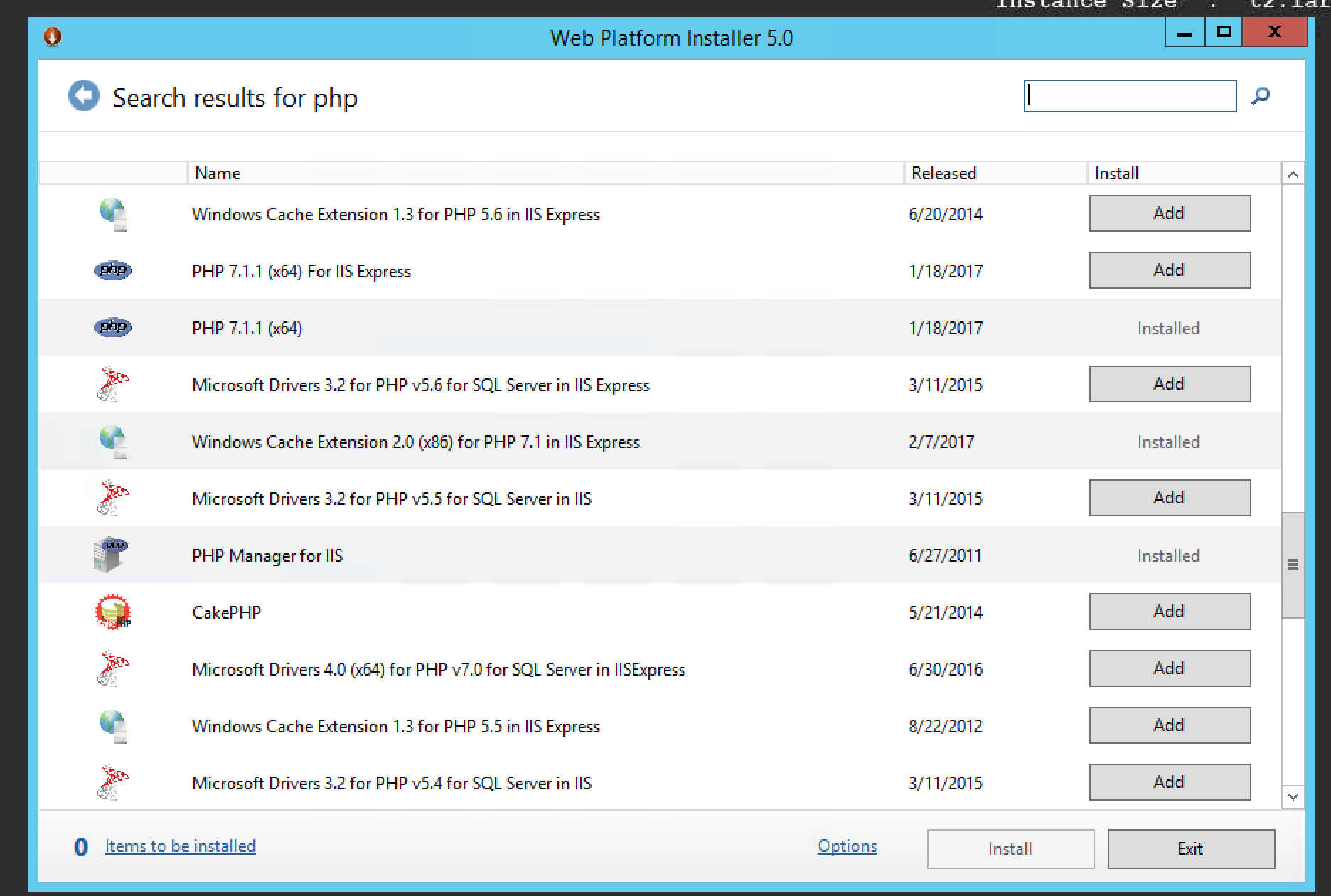Click the Install button at bottom
The width and height of the screenshot is (1331, 896).
click(1010, 849)
